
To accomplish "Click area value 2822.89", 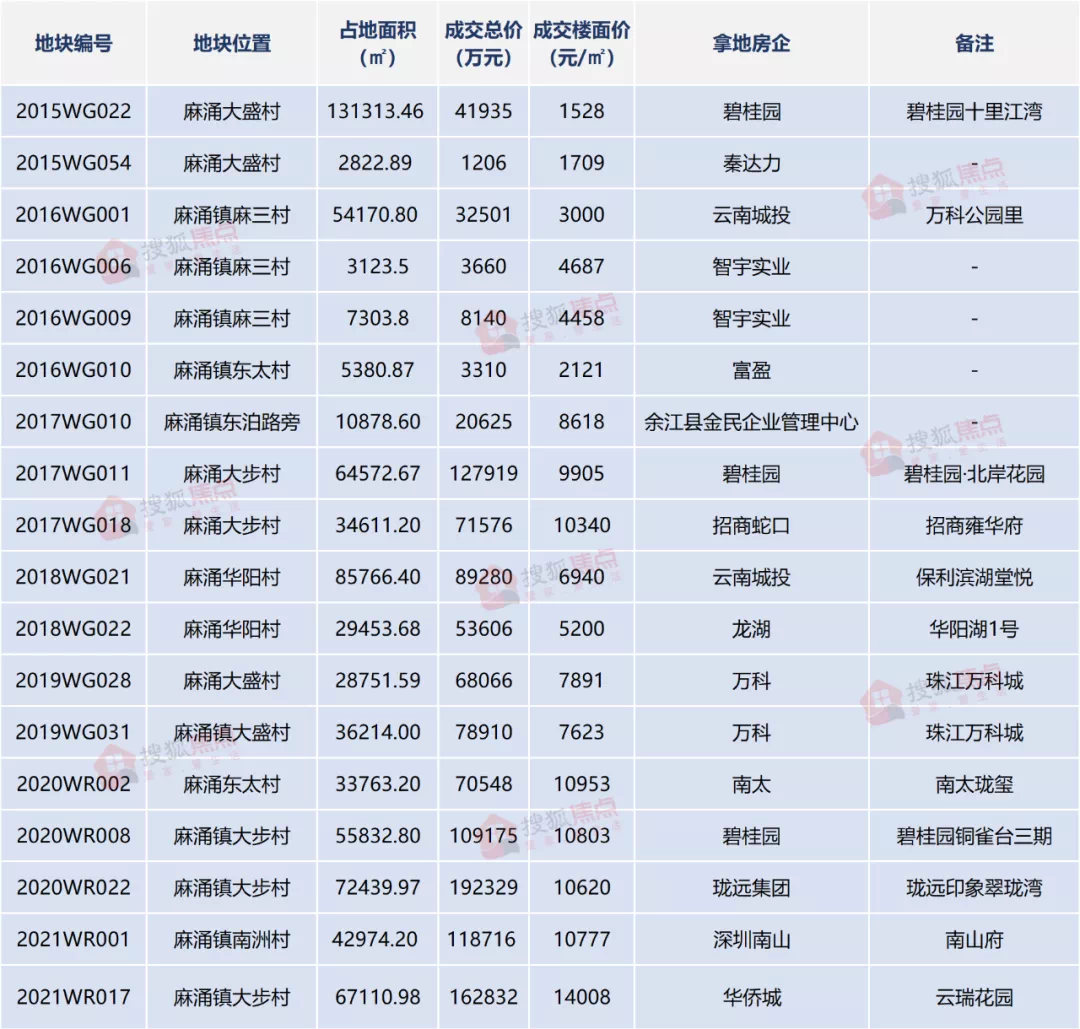I will (x=375, y=163).
